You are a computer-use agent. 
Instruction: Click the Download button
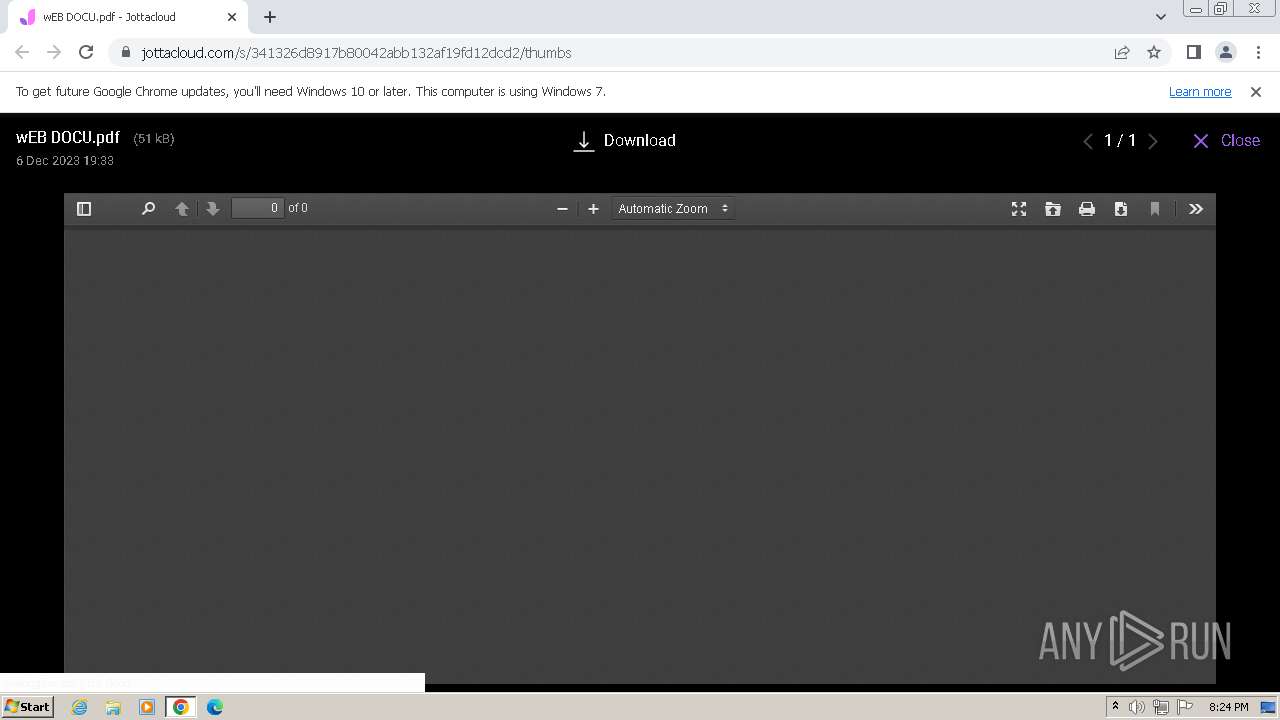click(625, 141)
